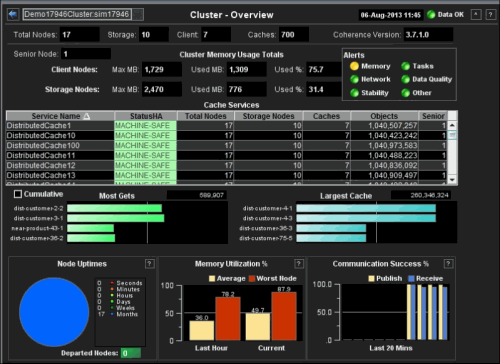Click the Departed Nodes value field

point(131,353)
